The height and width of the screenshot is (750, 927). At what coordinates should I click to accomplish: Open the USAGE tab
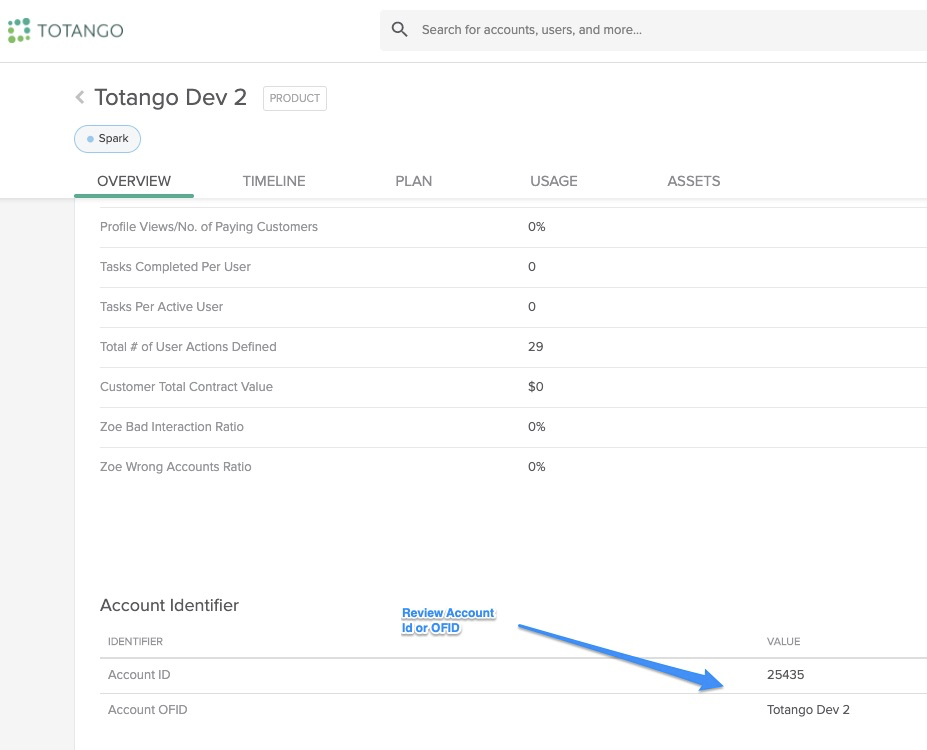coord(553,181)
